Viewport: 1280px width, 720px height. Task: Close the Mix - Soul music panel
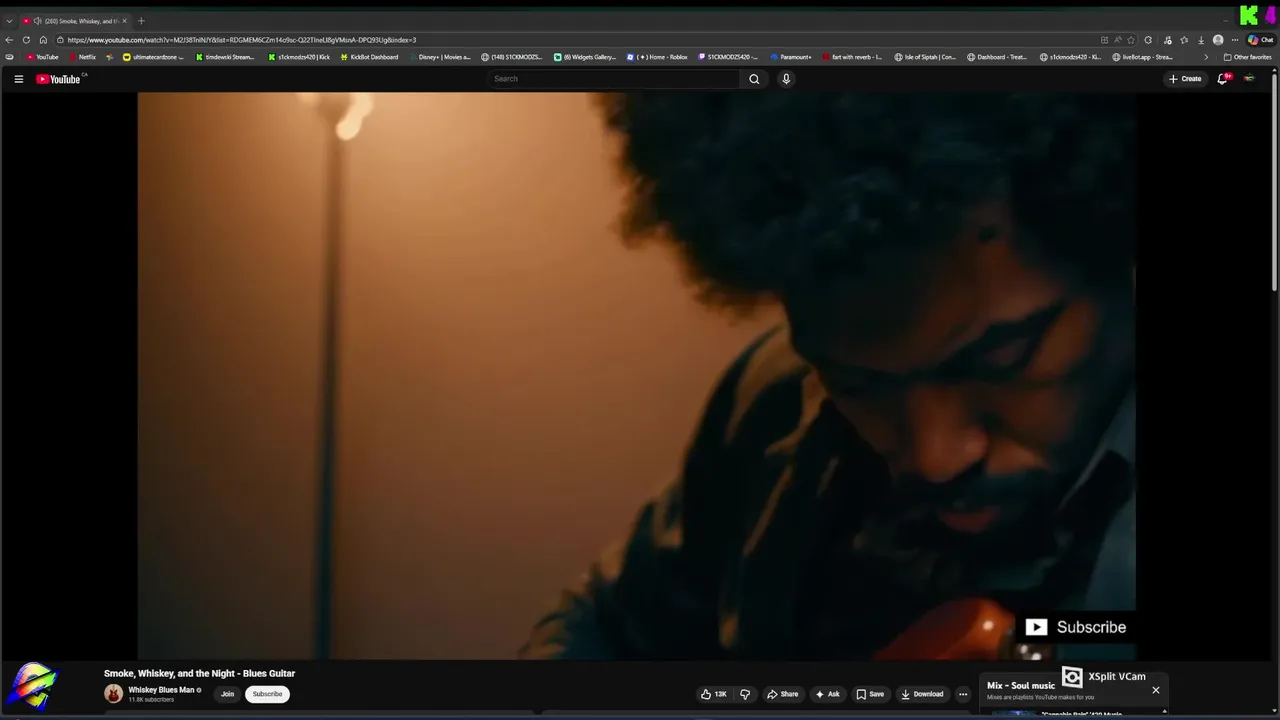coord(1156,690)
